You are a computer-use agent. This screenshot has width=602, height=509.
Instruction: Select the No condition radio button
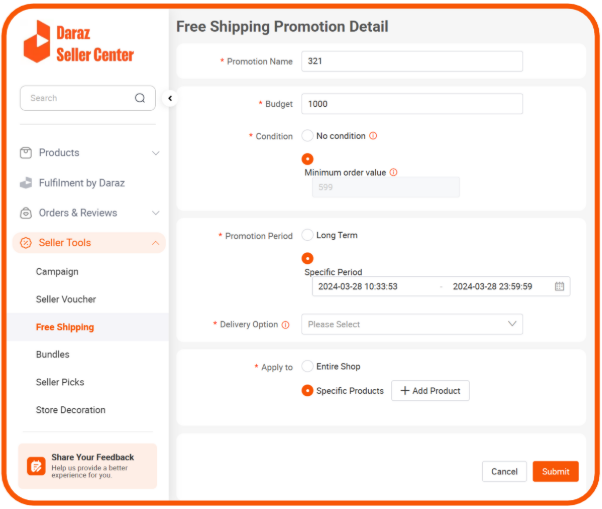coord(307,135)
